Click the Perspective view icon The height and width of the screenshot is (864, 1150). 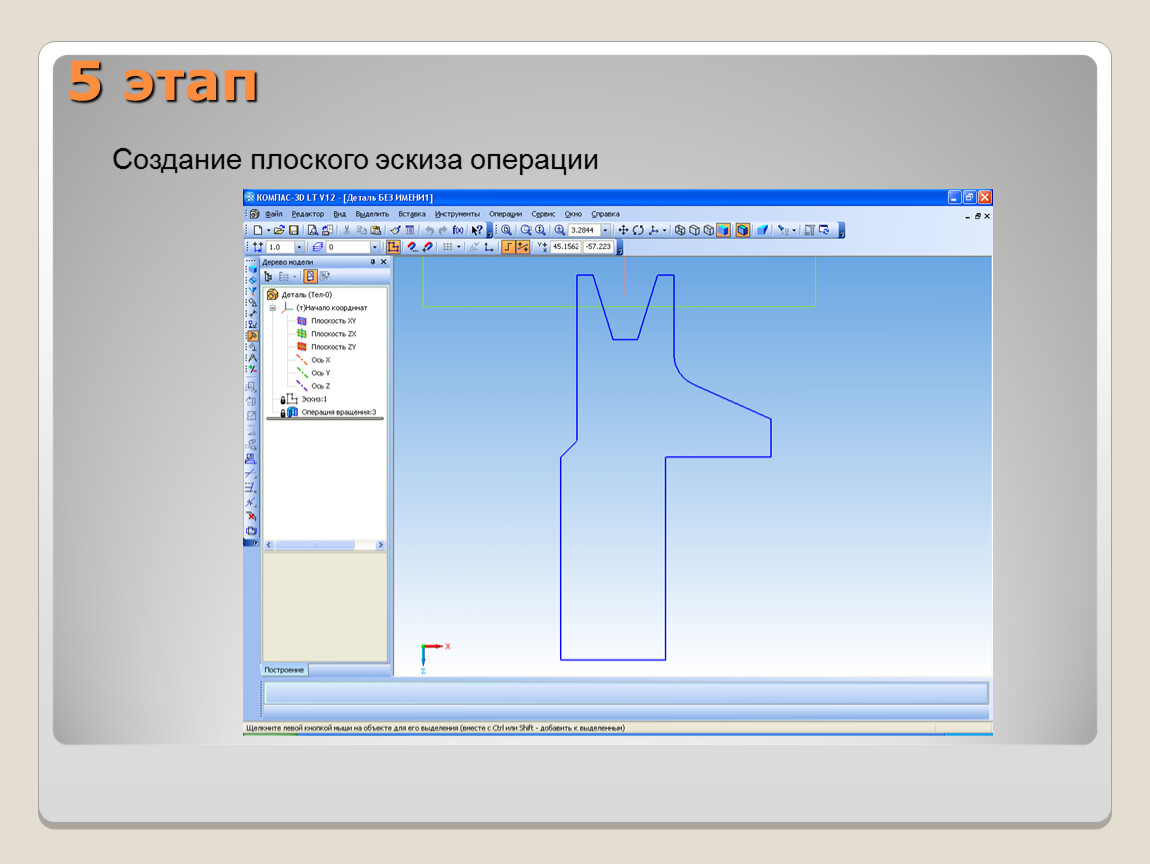[x=762, y=230]
